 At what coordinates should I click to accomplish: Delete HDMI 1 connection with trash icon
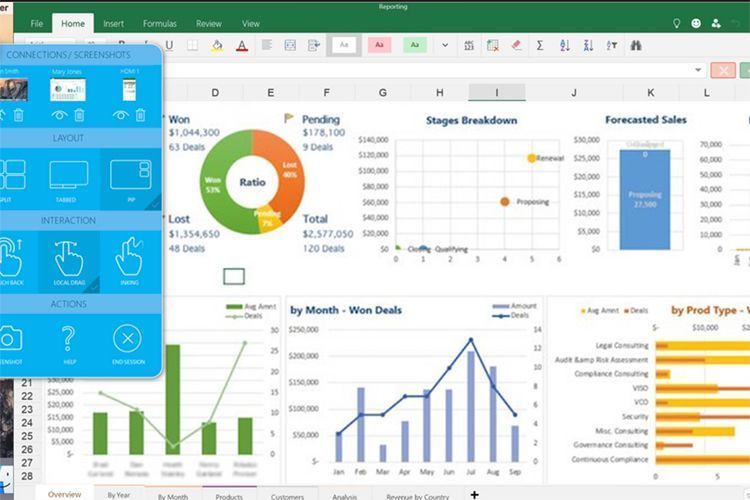(140, 115)
